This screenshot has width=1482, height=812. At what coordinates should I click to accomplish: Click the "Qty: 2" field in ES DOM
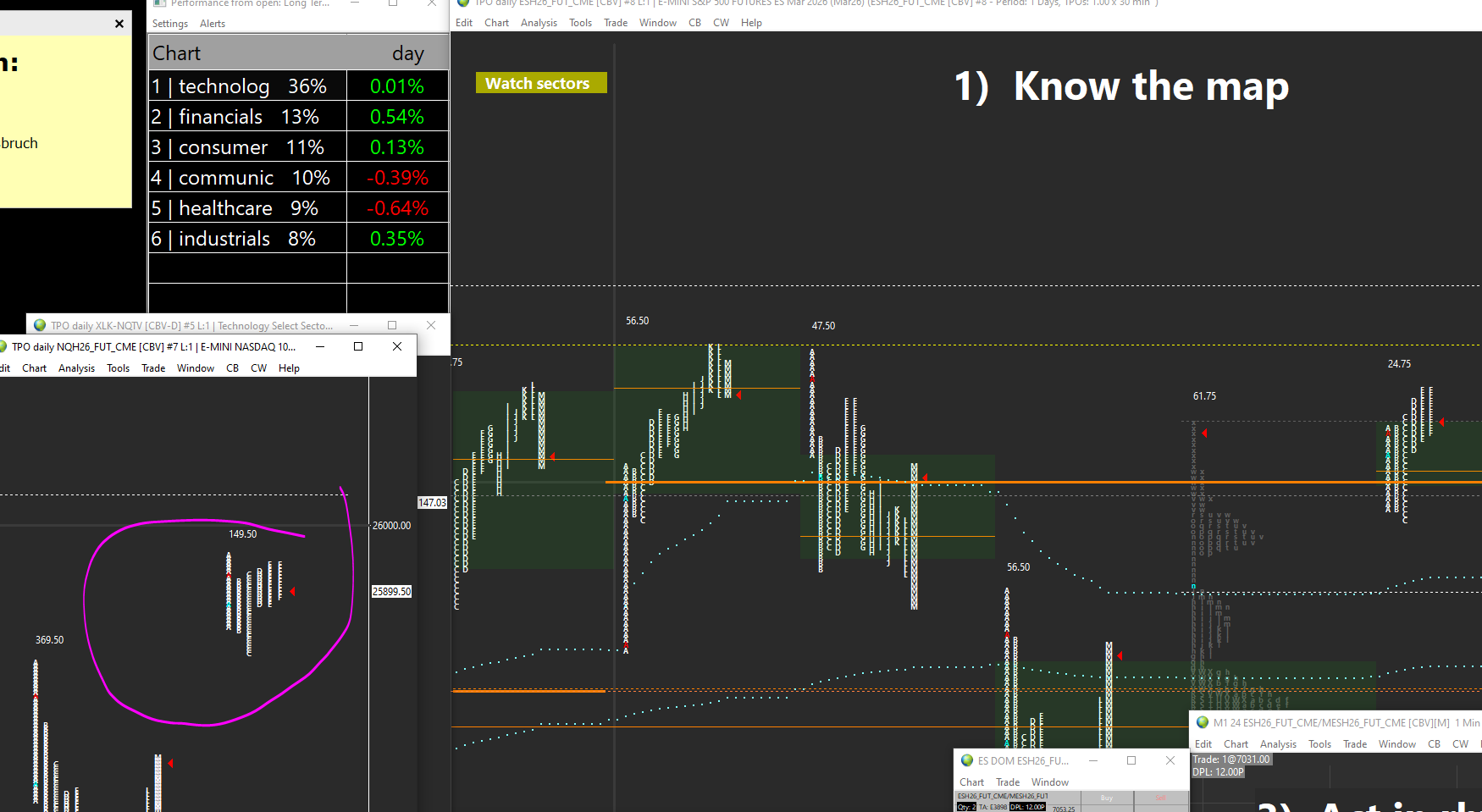point(966,807)
